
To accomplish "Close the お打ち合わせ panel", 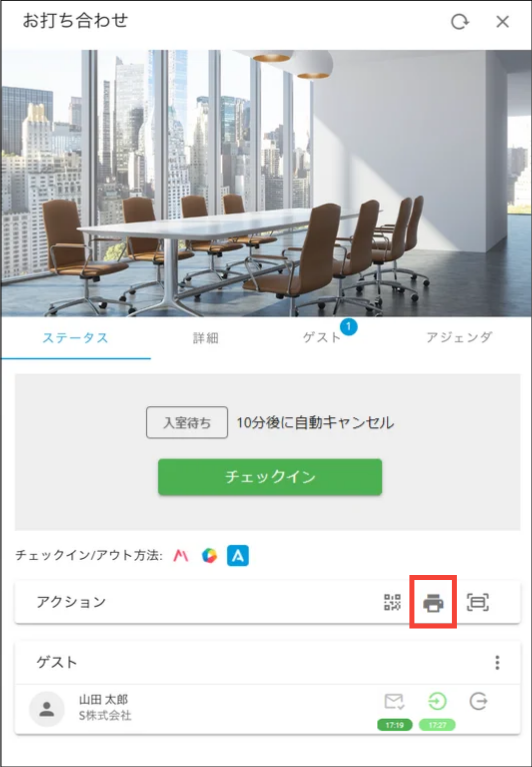I will coord(503,22).
